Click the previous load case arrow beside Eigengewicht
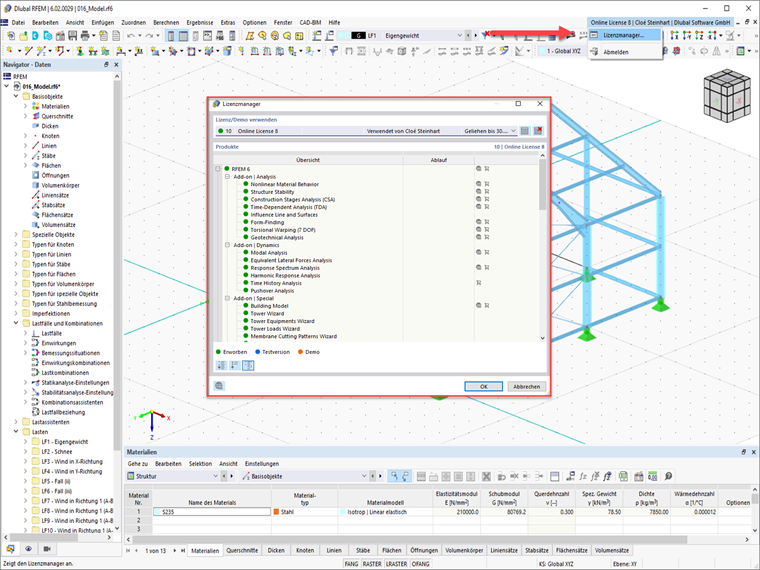The width and height of the screenshot is (760, 570). click(468, 35)
